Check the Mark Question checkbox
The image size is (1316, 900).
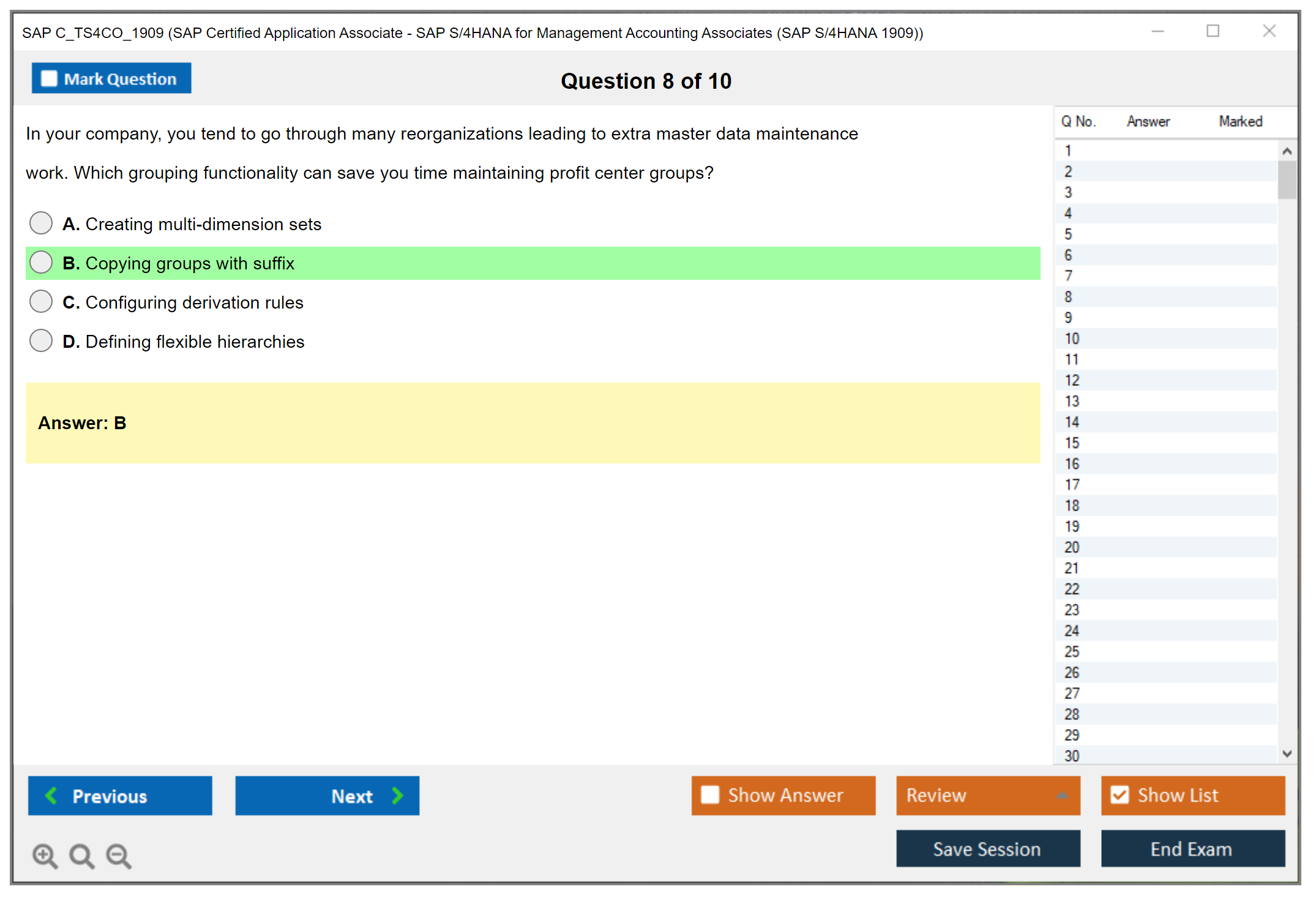pyautogui.click(x=49, y=79)
